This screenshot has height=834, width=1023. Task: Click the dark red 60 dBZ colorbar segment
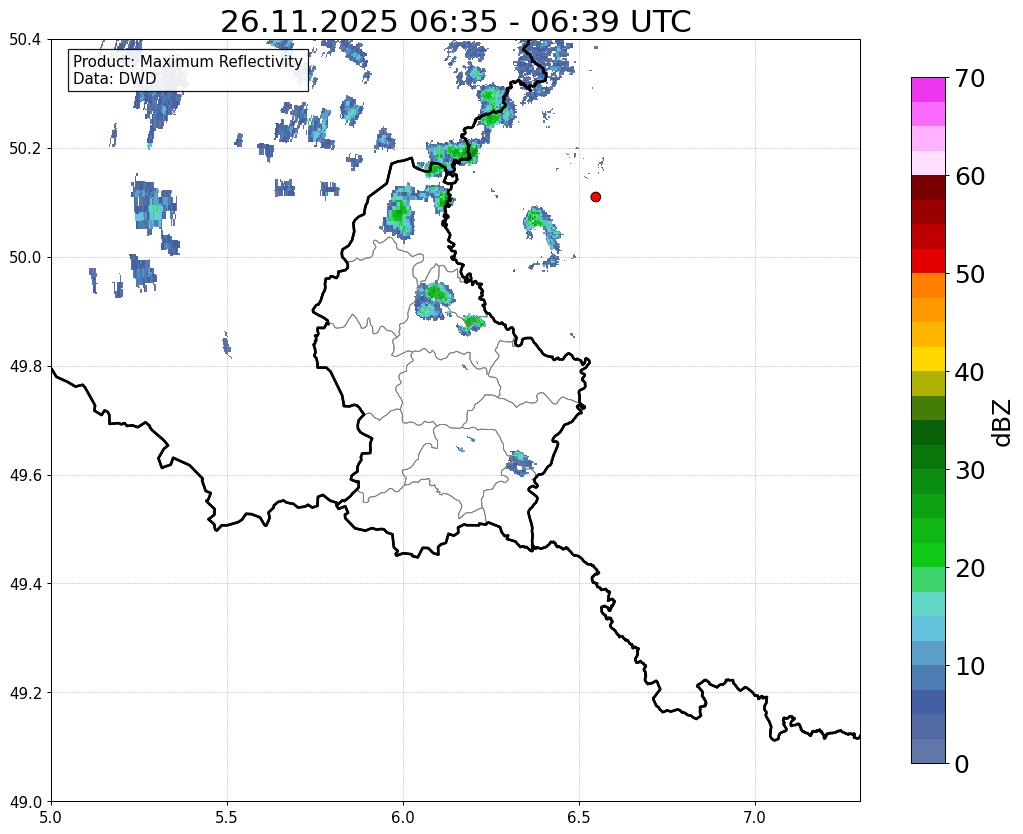(x=928, y=187)
